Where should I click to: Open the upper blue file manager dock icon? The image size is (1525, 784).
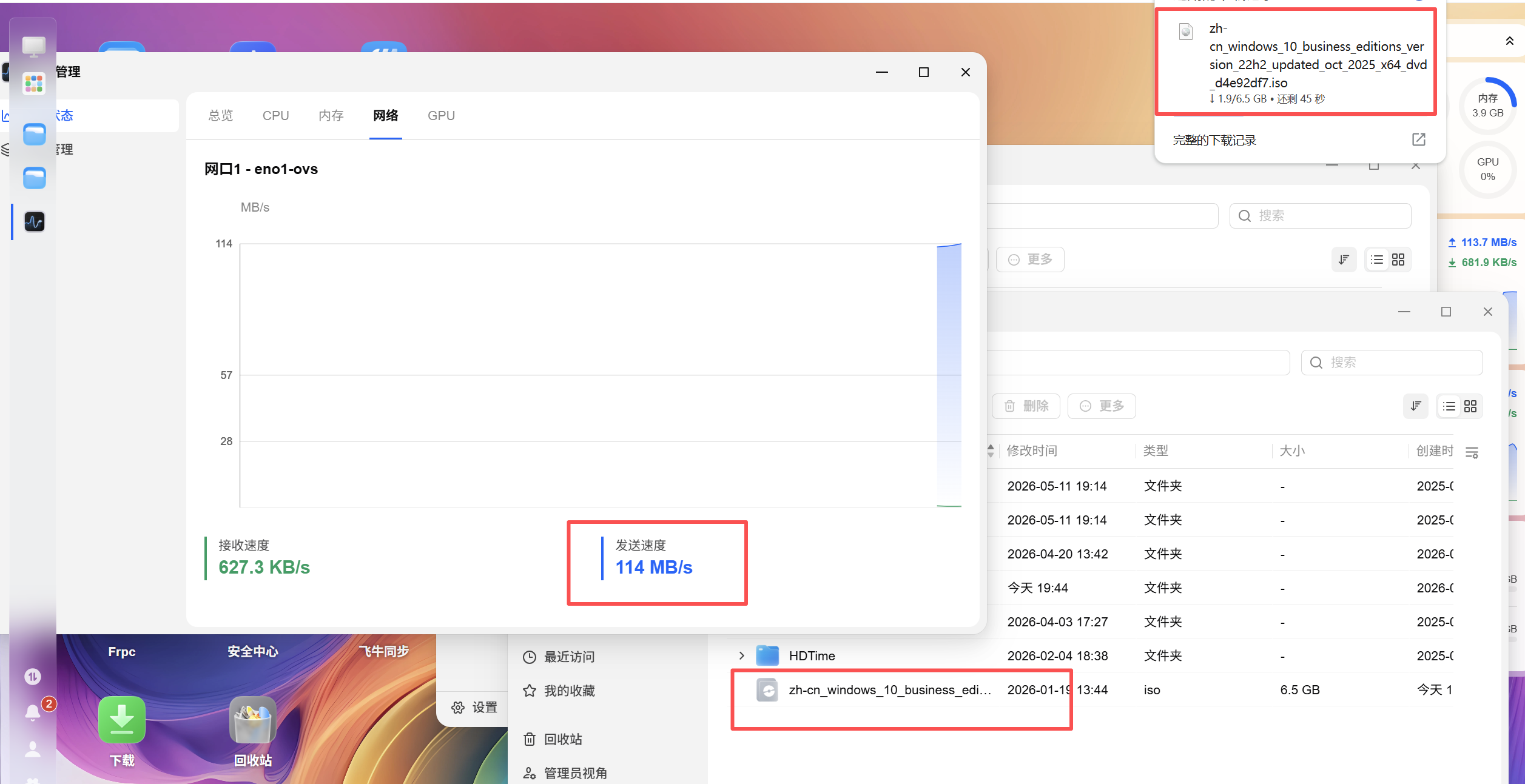coord(35,134)
